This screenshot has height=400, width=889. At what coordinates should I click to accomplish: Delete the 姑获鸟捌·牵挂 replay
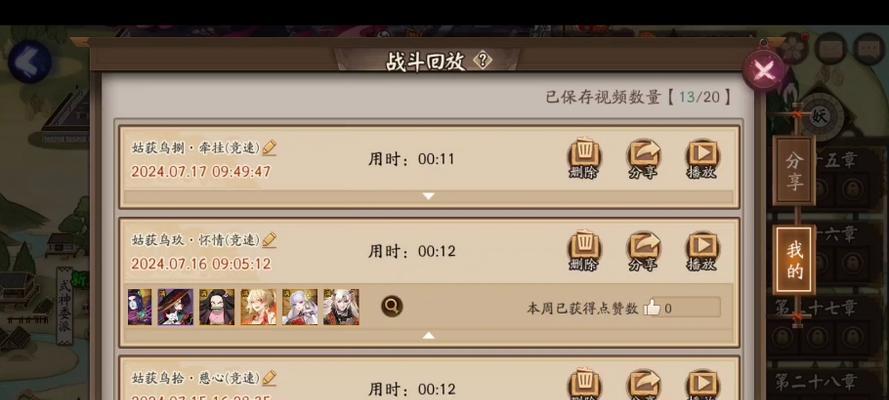coord(585,159)
